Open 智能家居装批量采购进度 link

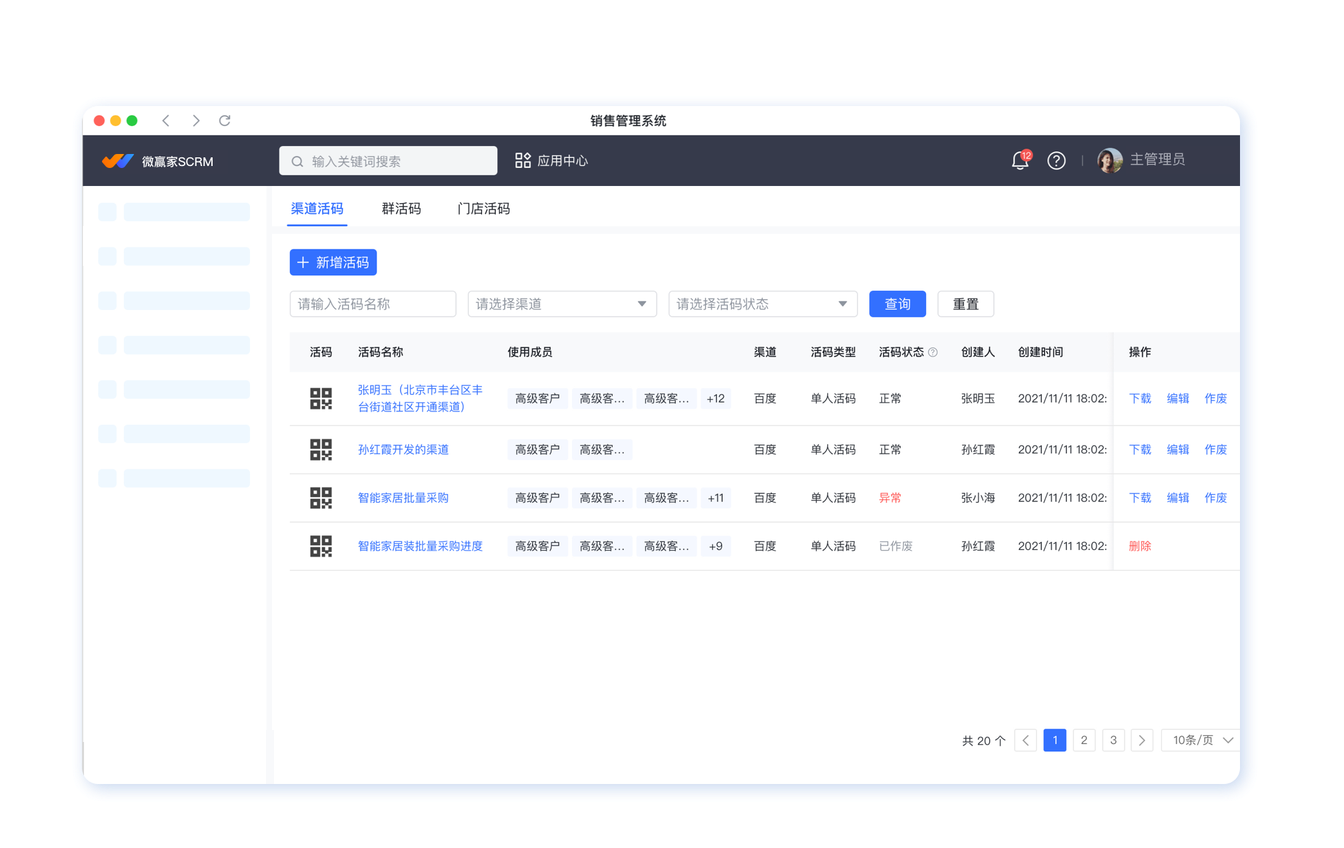pyautogui.click(x=420, y=546)
